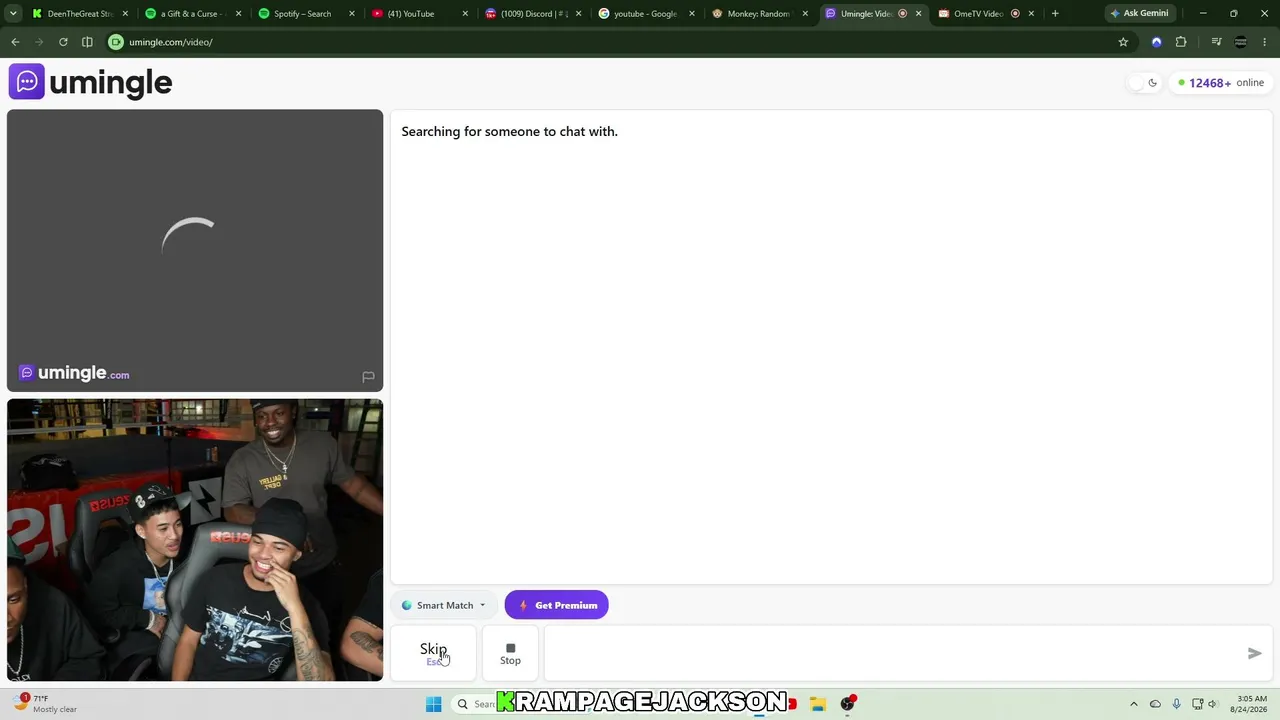
Task: View site information for umingle.com
Action: pos(116,42)
